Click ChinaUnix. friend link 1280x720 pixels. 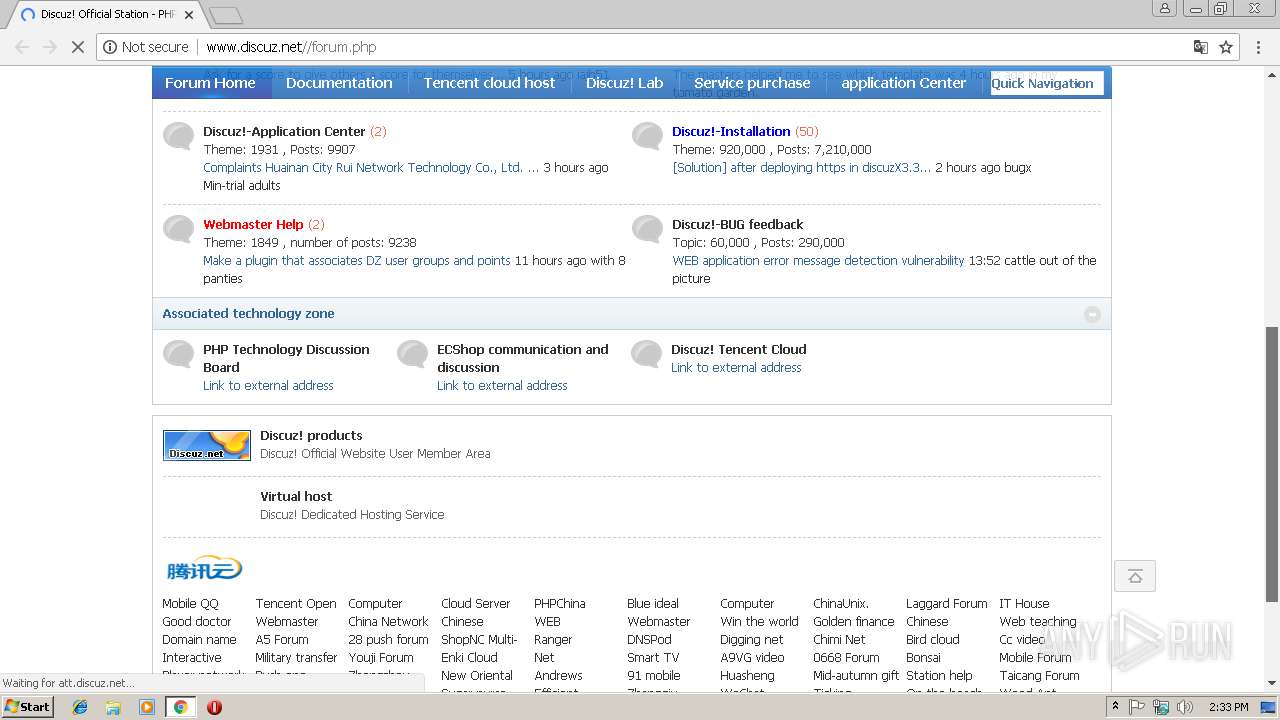pos(841,603)
